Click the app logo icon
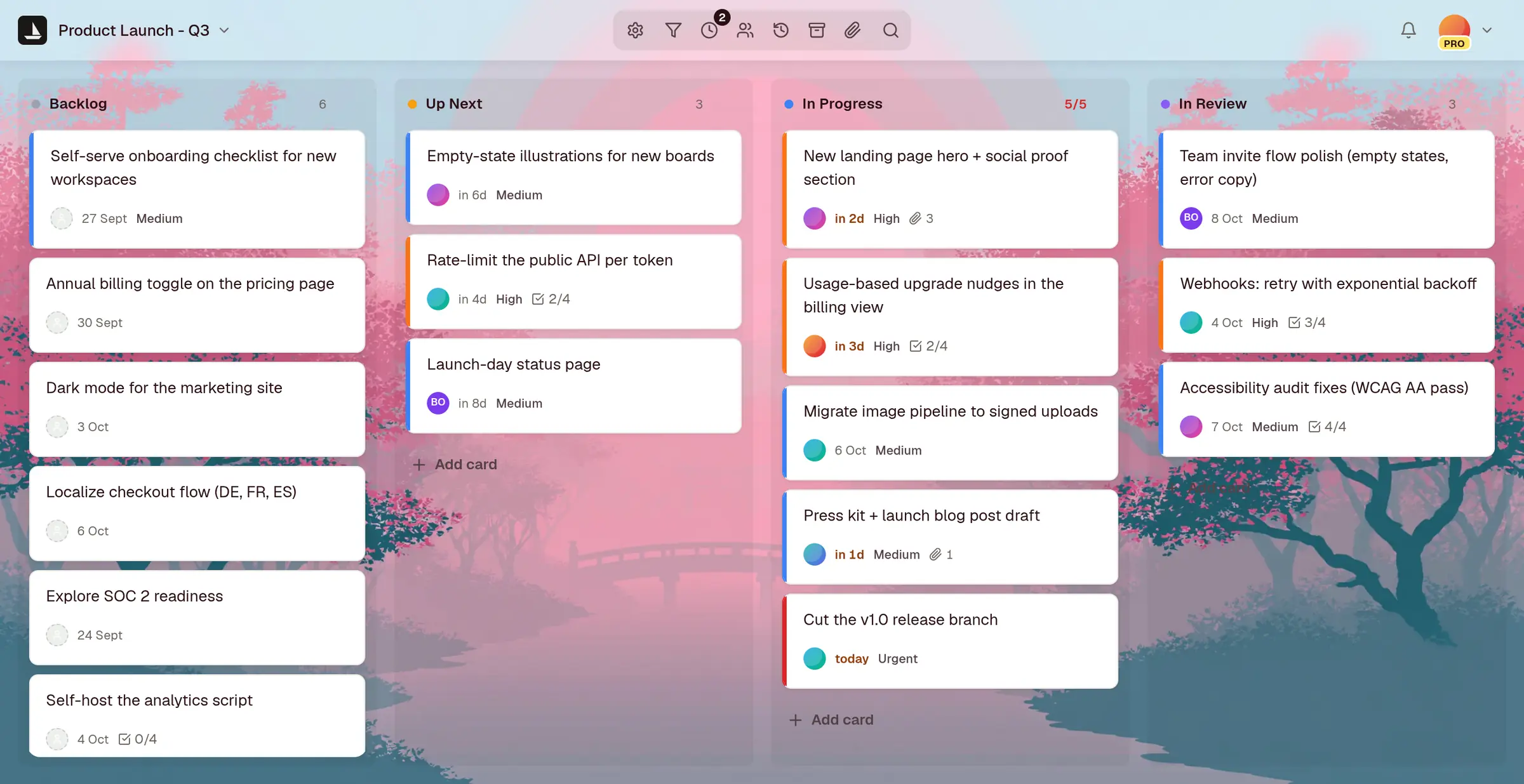1524x784 pixels. click(x=32, y=30)
